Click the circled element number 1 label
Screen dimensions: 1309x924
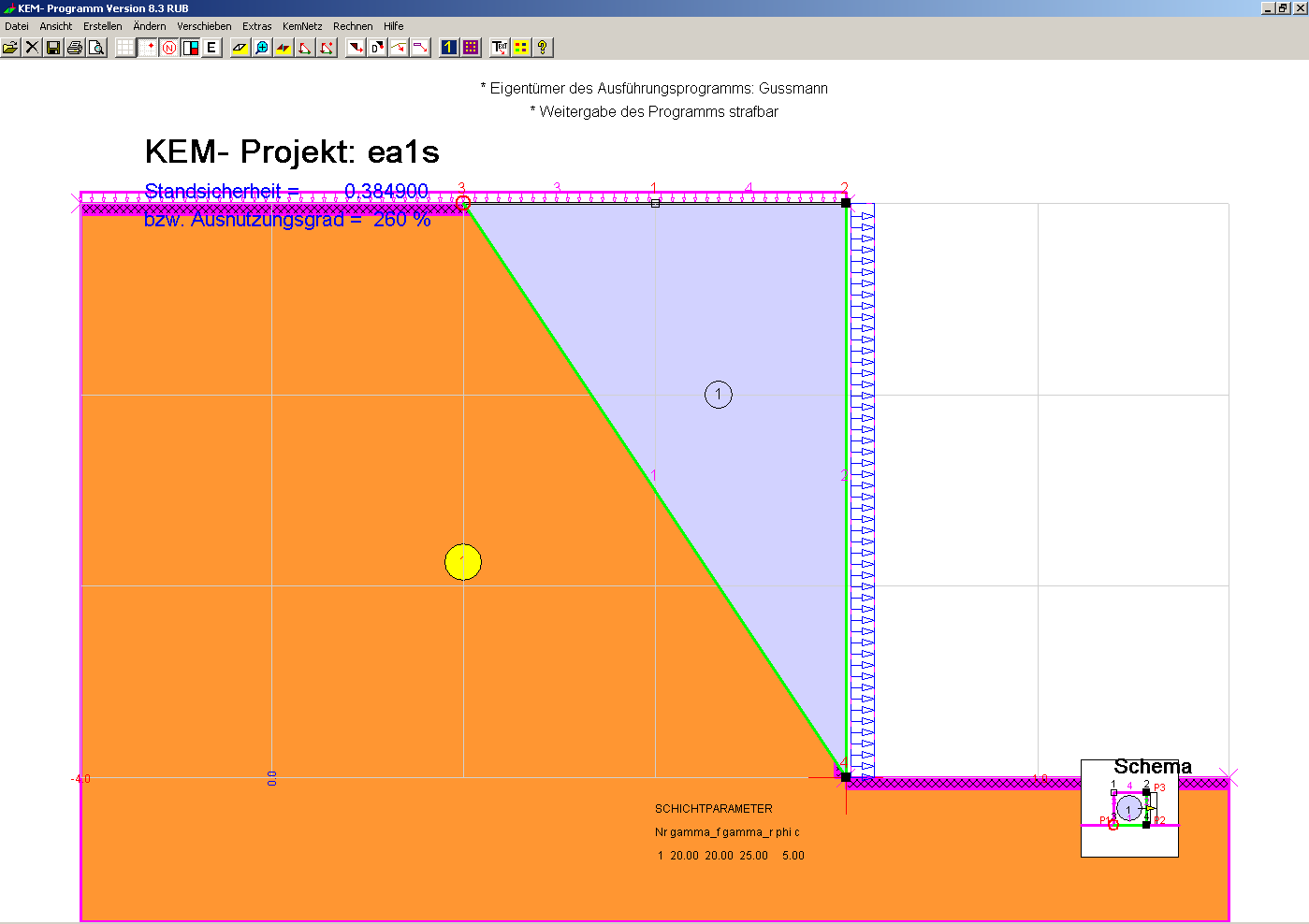719,395
